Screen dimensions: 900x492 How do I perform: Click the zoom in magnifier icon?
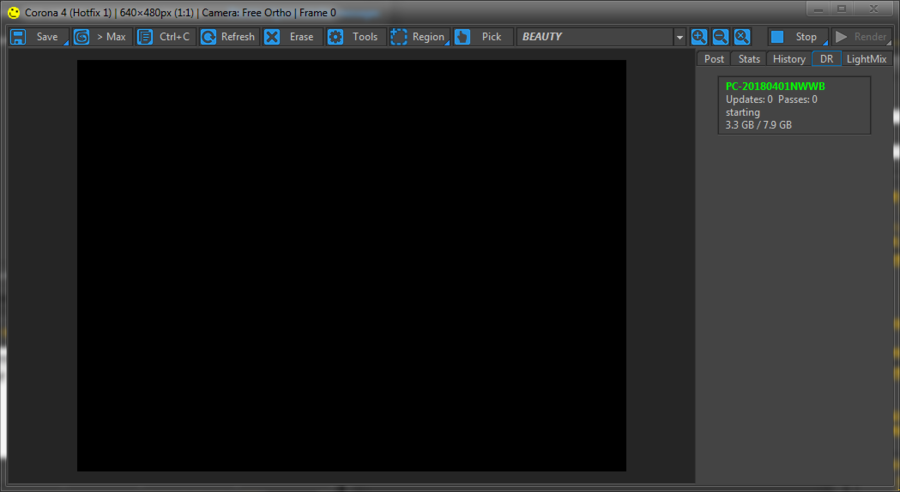click(699, 37)
